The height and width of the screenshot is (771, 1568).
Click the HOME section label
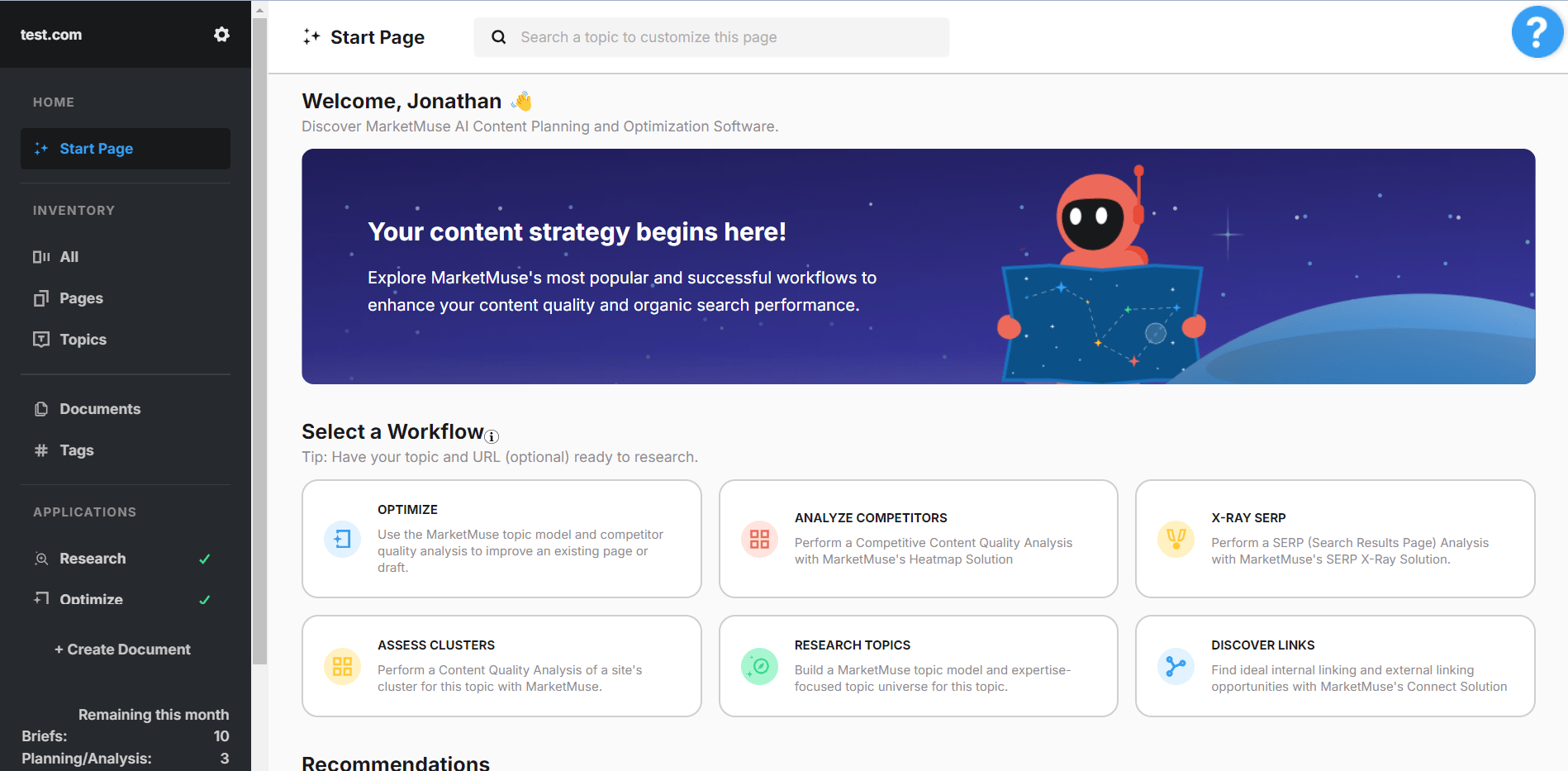click(54, 102)
